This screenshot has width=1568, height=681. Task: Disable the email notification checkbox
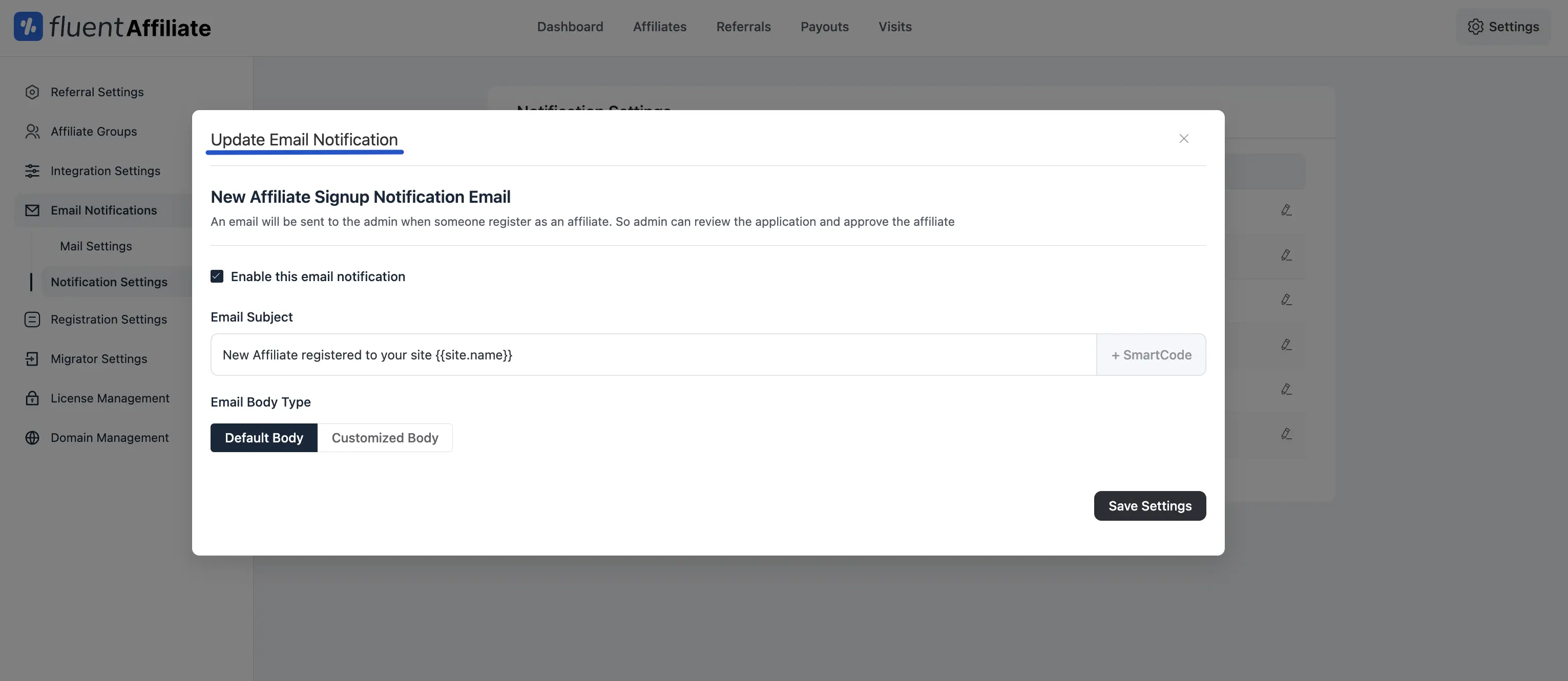click(x=217, y=275)
